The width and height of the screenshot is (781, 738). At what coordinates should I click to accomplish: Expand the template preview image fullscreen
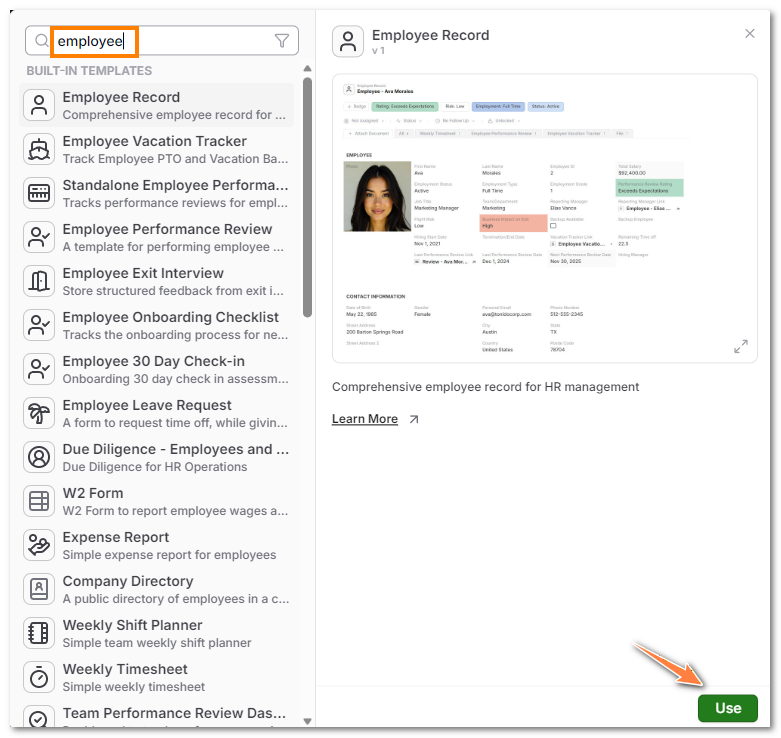click(741, 346)
